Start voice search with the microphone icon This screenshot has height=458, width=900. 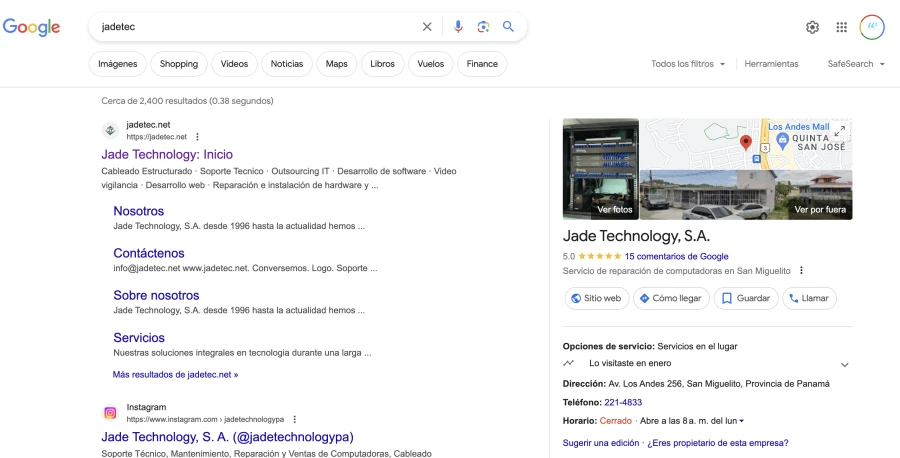pos(457,26)
